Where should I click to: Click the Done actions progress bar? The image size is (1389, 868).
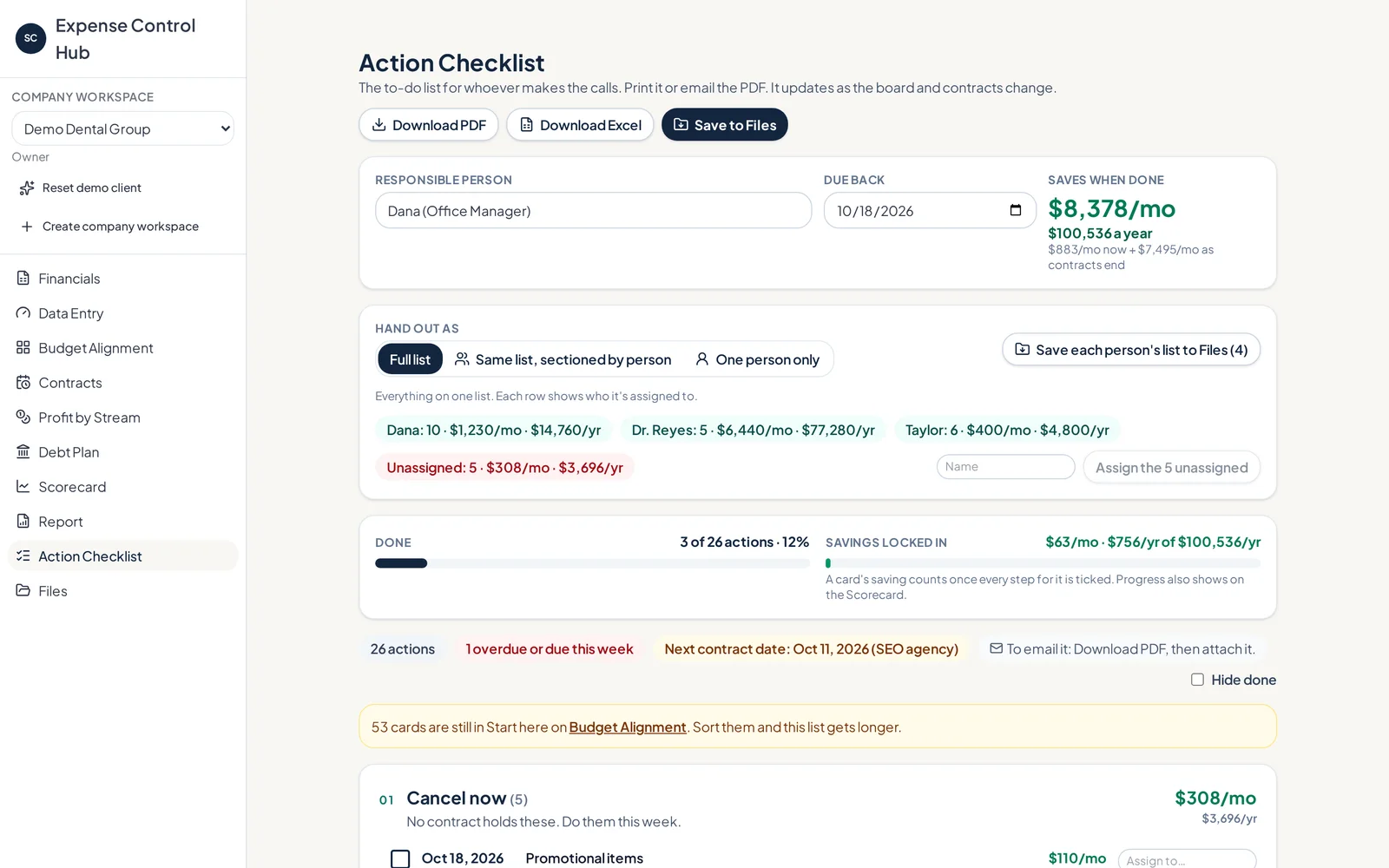(592, 563)
